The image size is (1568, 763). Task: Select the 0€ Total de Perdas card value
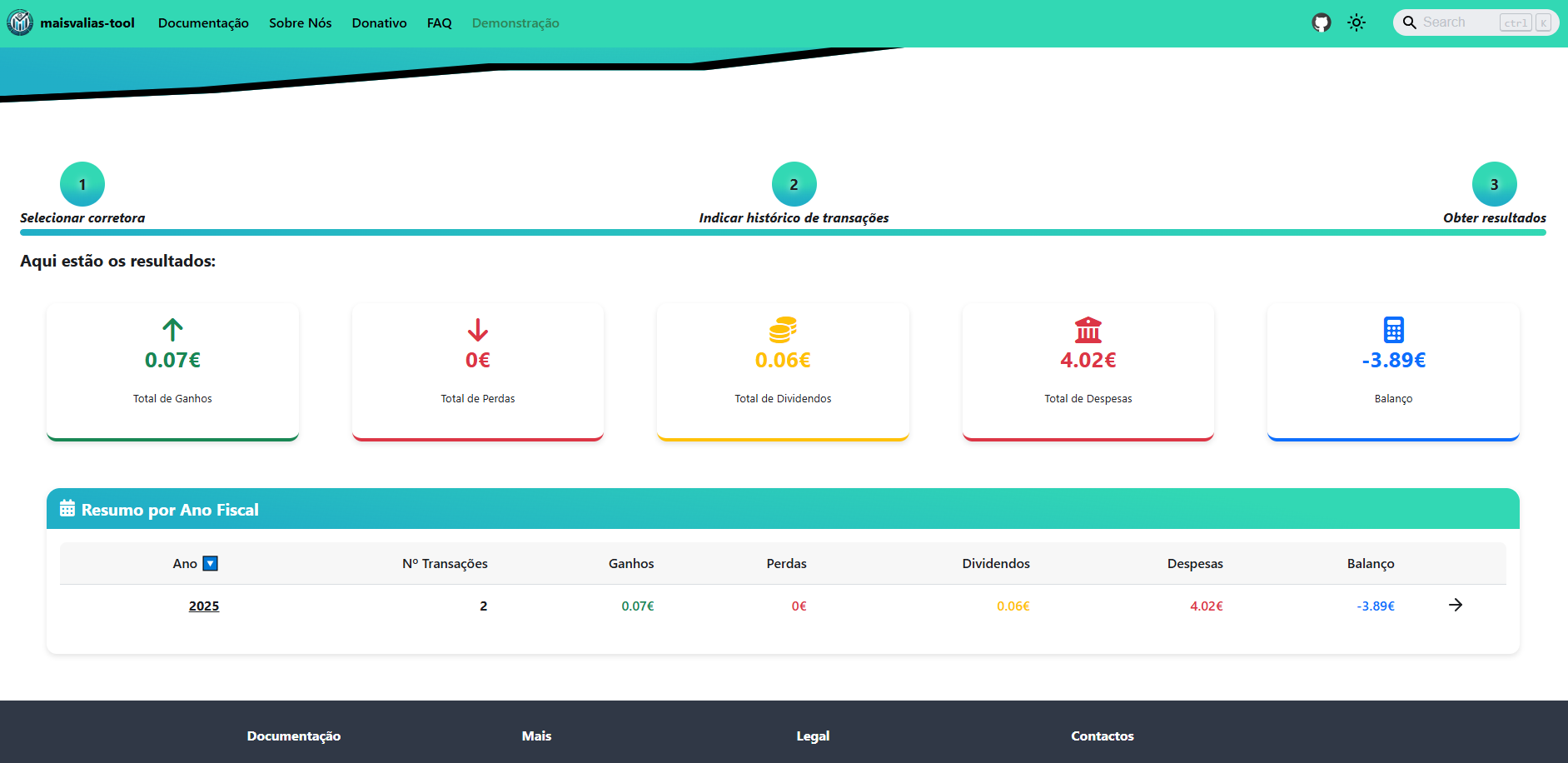point(478,360)
